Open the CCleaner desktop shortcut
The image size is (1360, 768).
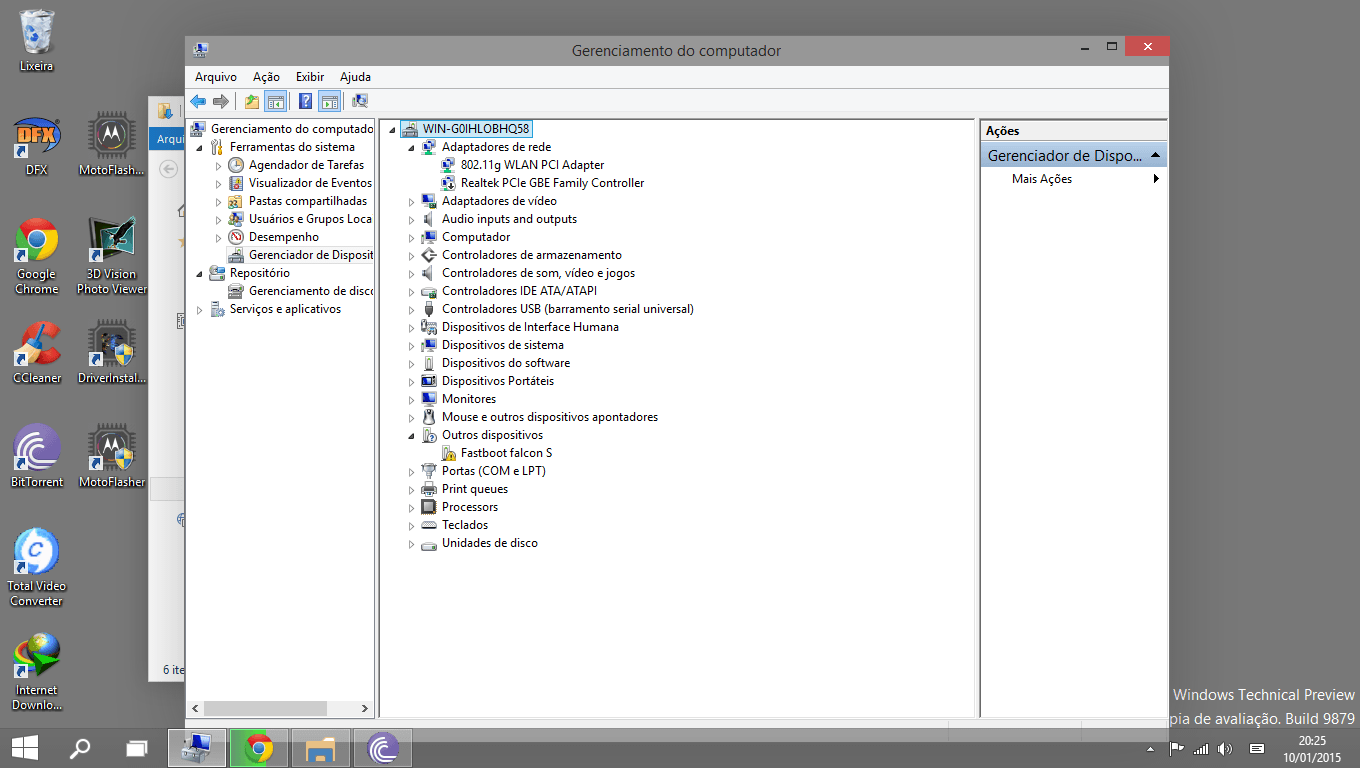pos(37,353)
